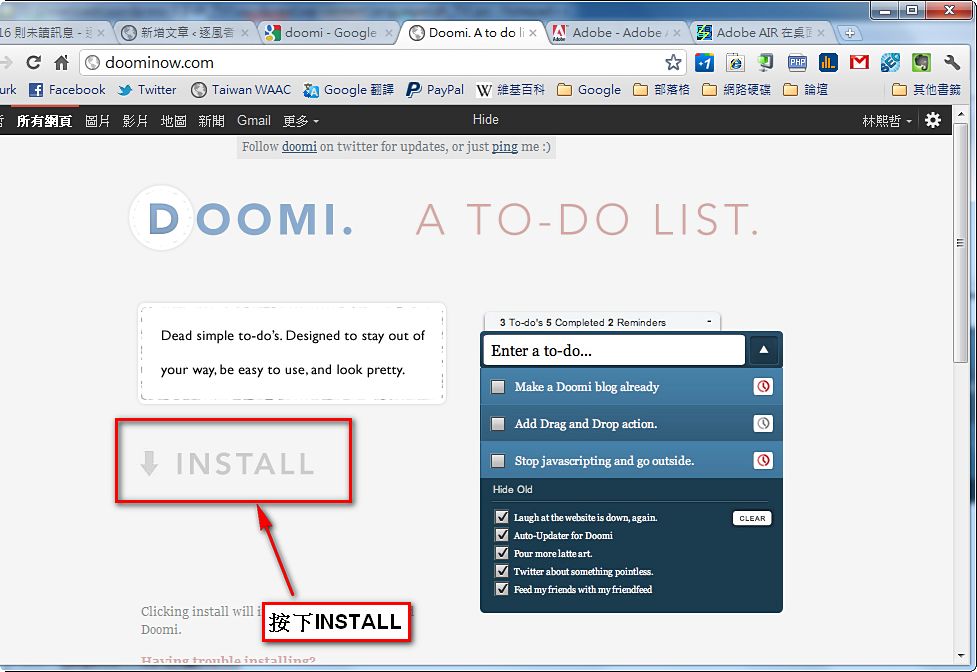This screenshot has height=672, width=977.
Task: Open the new tab button
Action: pyautogui.click(x=849, y=33)
